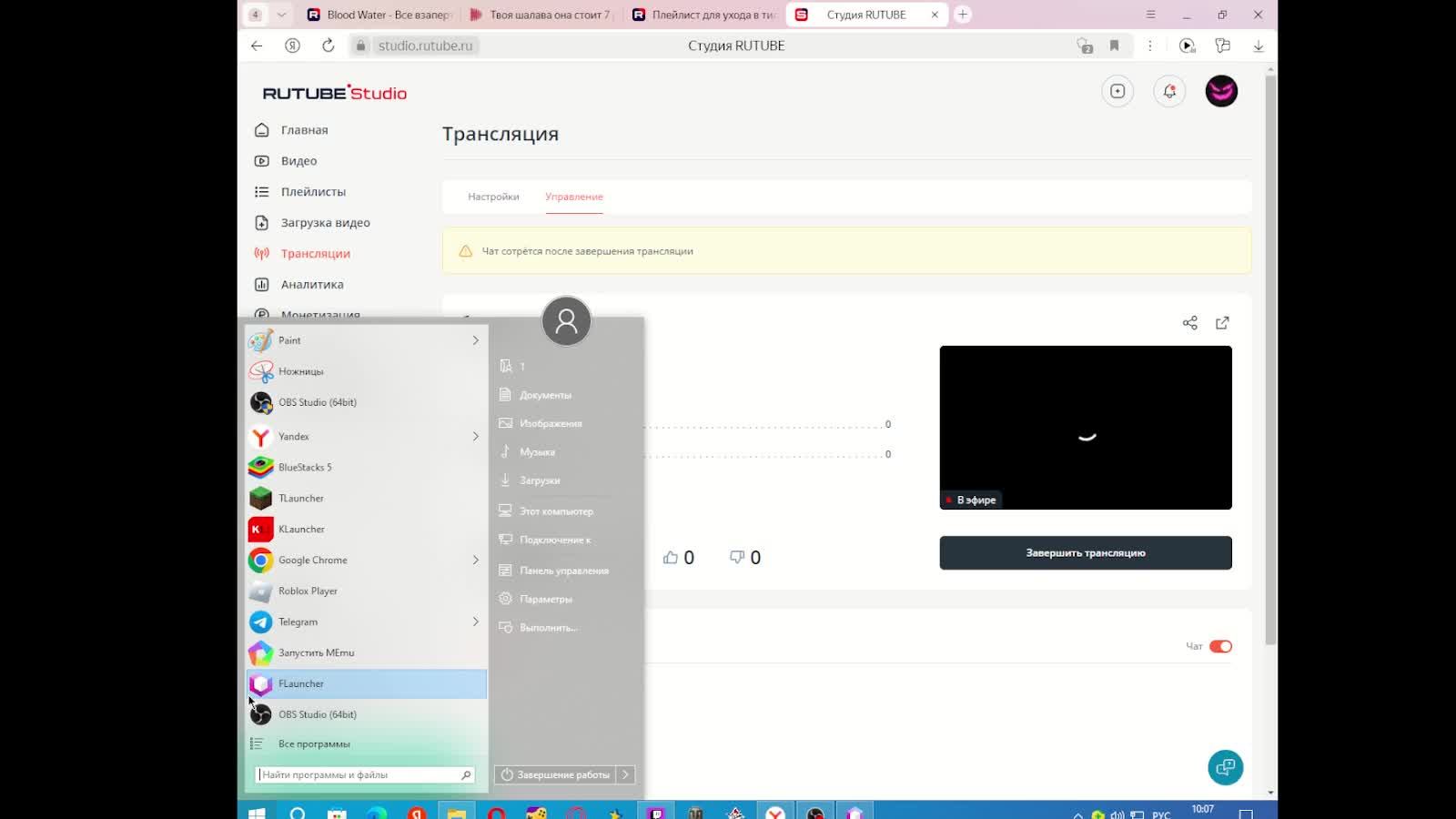Click the studio.rutube.ru address bar
Viewport: 1456px width, 819px height.
(x=425, y=45)
